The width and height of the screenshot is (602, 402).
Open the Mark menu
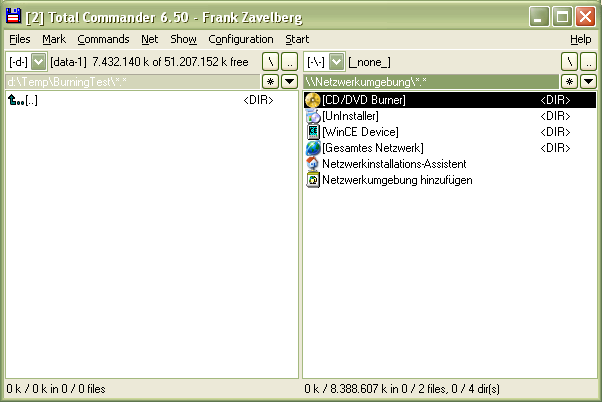click(x=54, y=39)
